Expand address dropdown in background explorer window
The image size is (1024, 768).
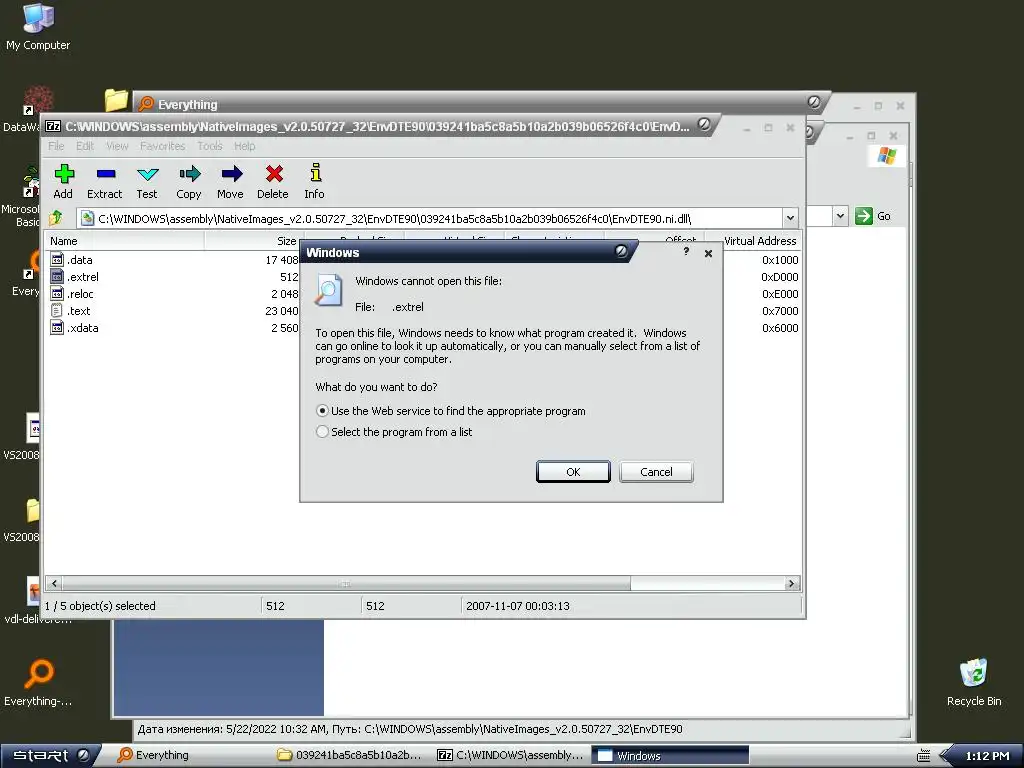(x=840, y=216)
